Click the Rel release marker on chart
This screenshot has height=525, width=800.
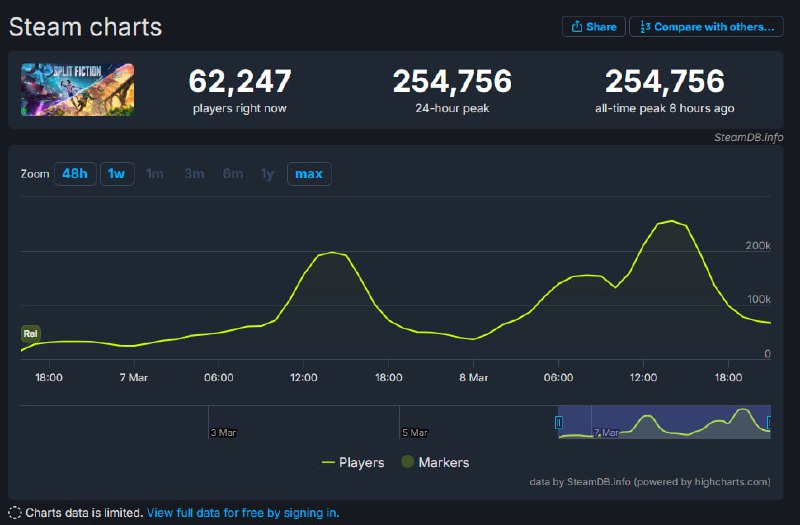pos(31,334)
